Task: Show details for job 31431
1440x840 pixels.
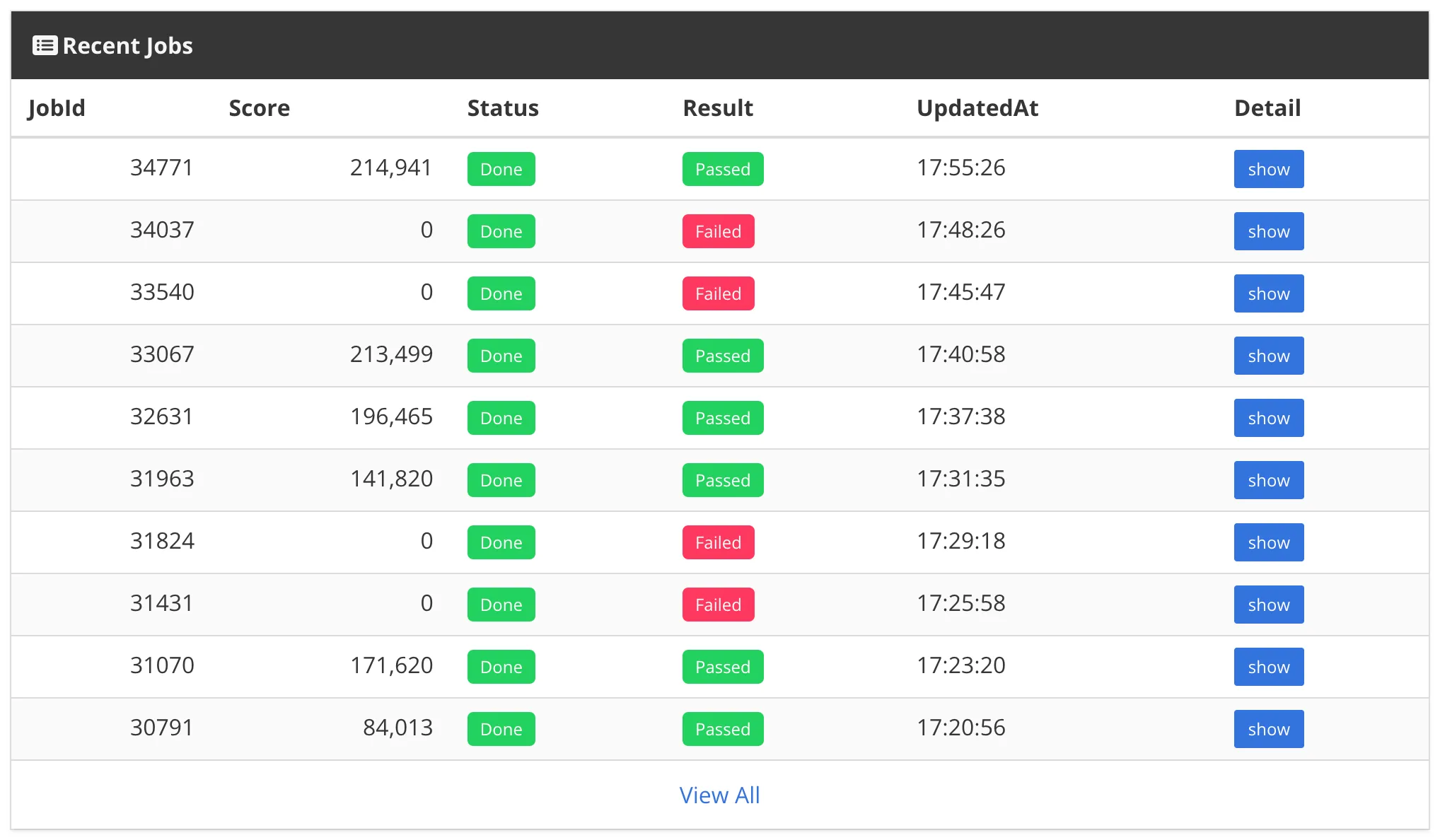Action: [1268, 605]
